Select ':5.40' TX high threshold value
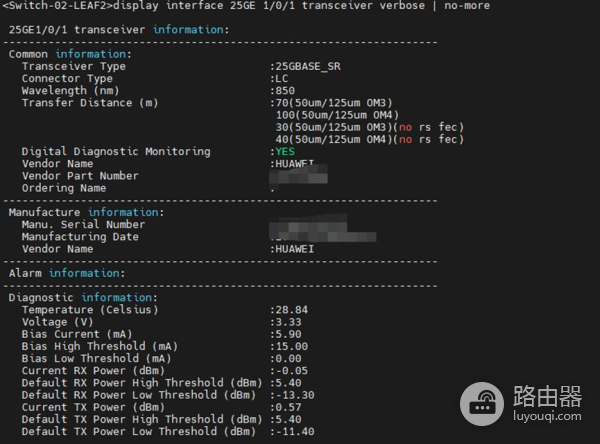This screenshot has width=600, height=444. [286, 420]
